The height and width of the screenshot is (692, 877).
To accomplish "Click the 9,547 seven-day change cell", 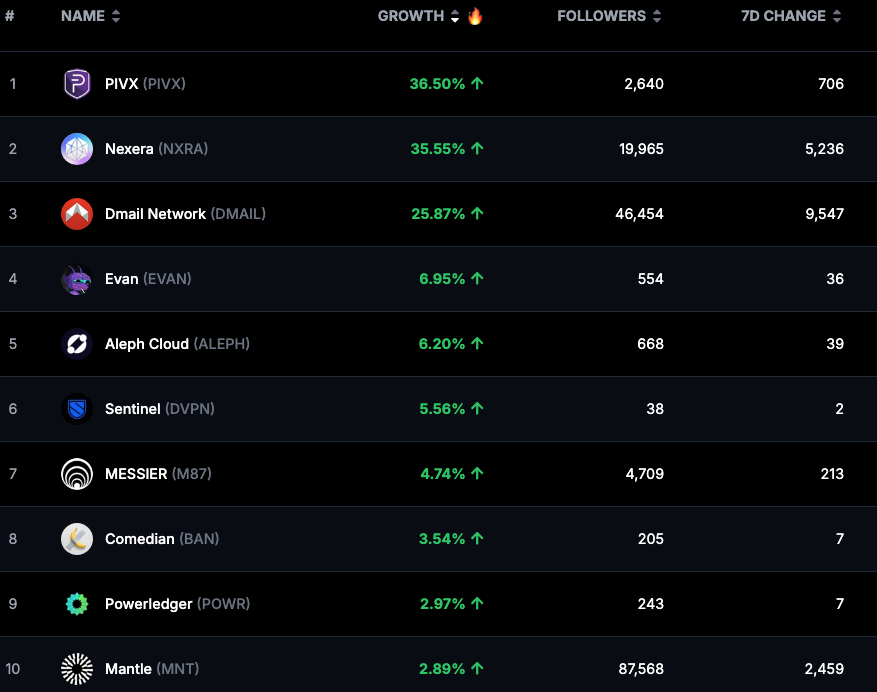I will (824, 214).
